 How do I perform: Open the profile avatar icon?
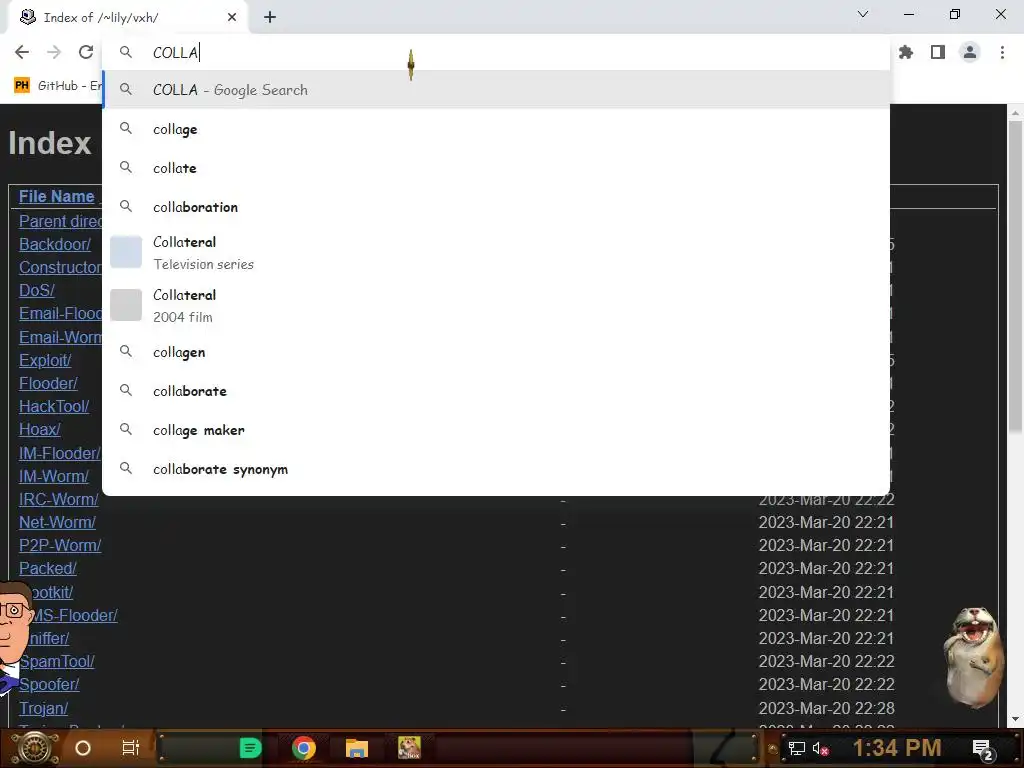(970, 52)
